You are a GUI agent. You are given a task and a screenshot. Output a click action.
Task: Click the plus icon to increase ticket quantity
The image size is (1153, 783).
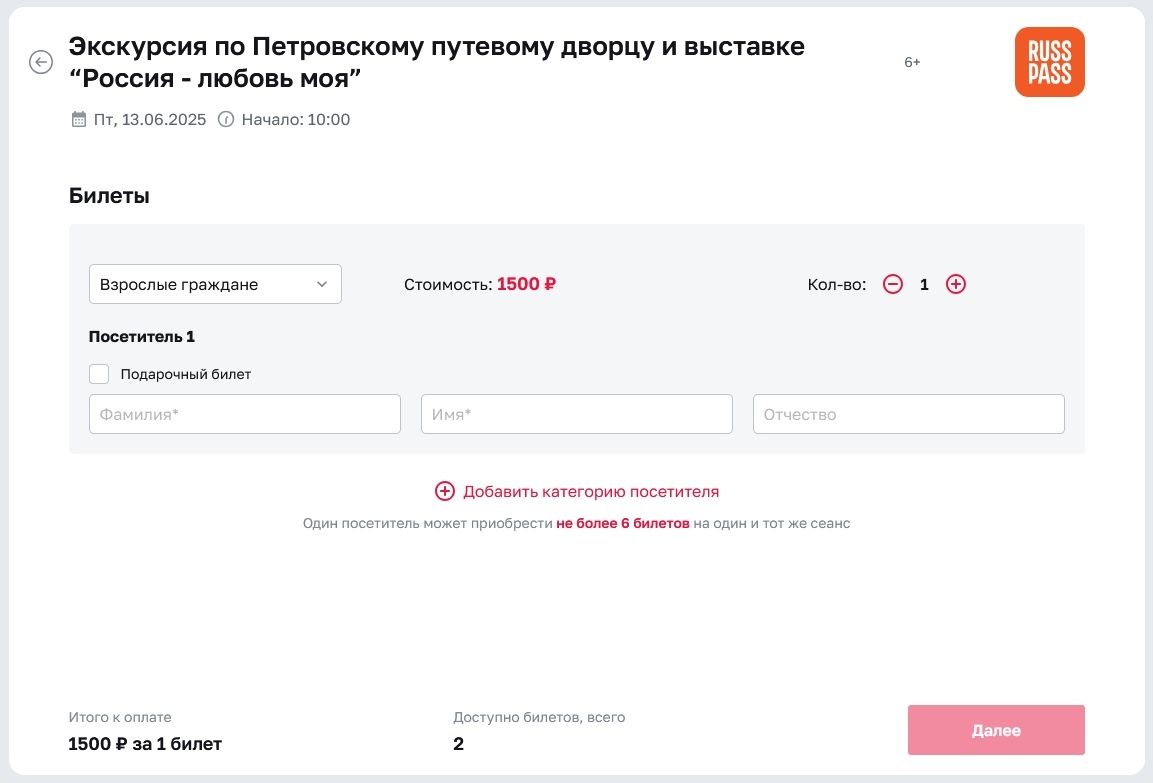pos(956,284)
